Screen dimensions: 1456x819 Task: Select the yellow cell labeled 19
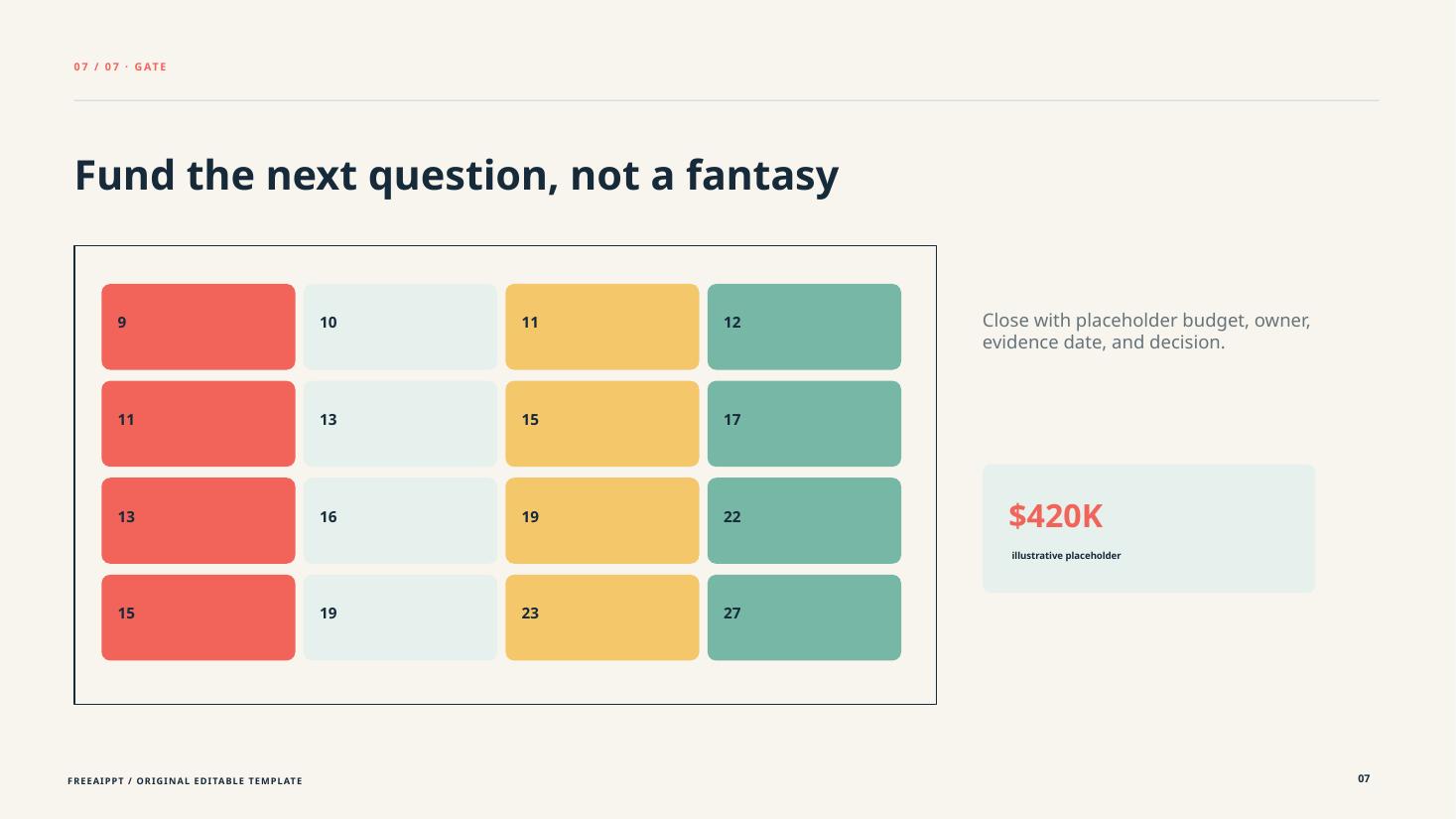click(602, 520)
